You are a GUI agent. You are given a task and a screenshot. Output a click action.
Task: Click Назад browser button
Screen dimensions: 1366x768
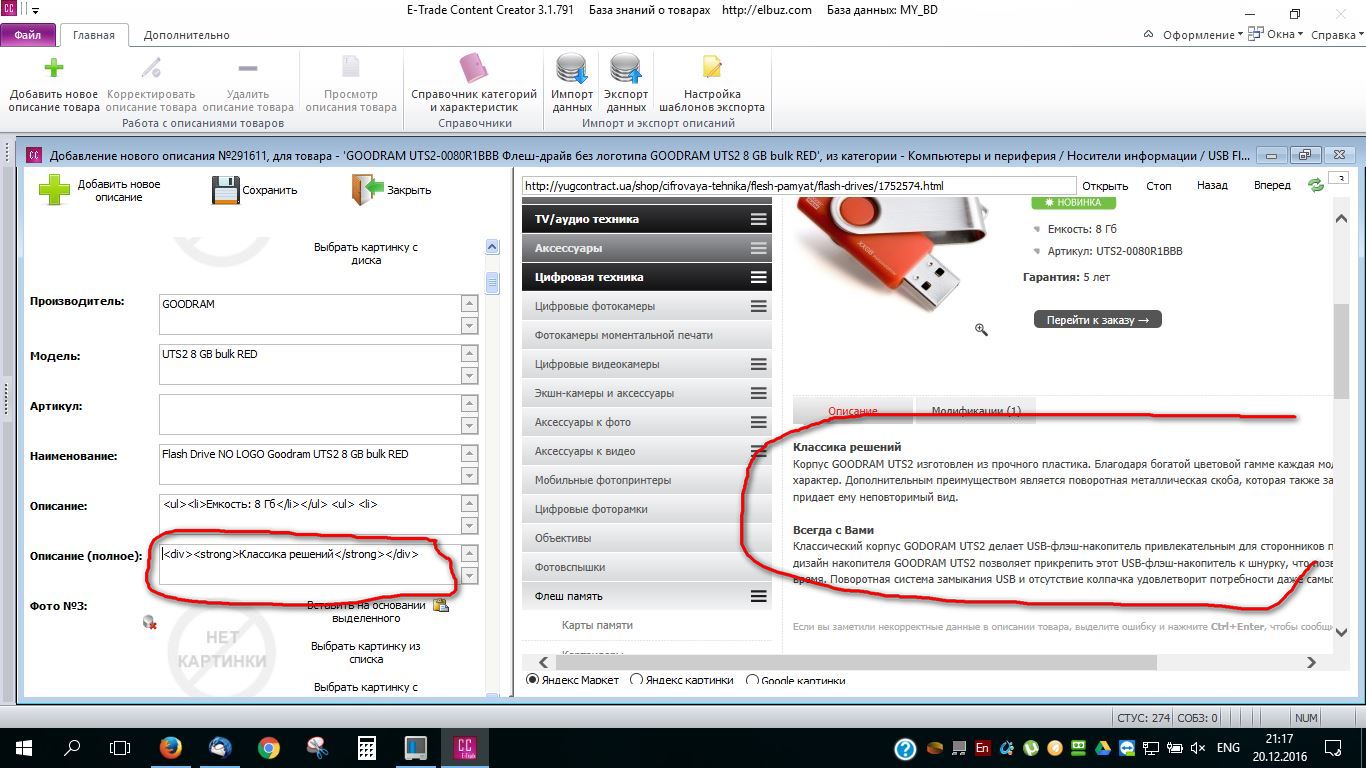coord(1212,186)
